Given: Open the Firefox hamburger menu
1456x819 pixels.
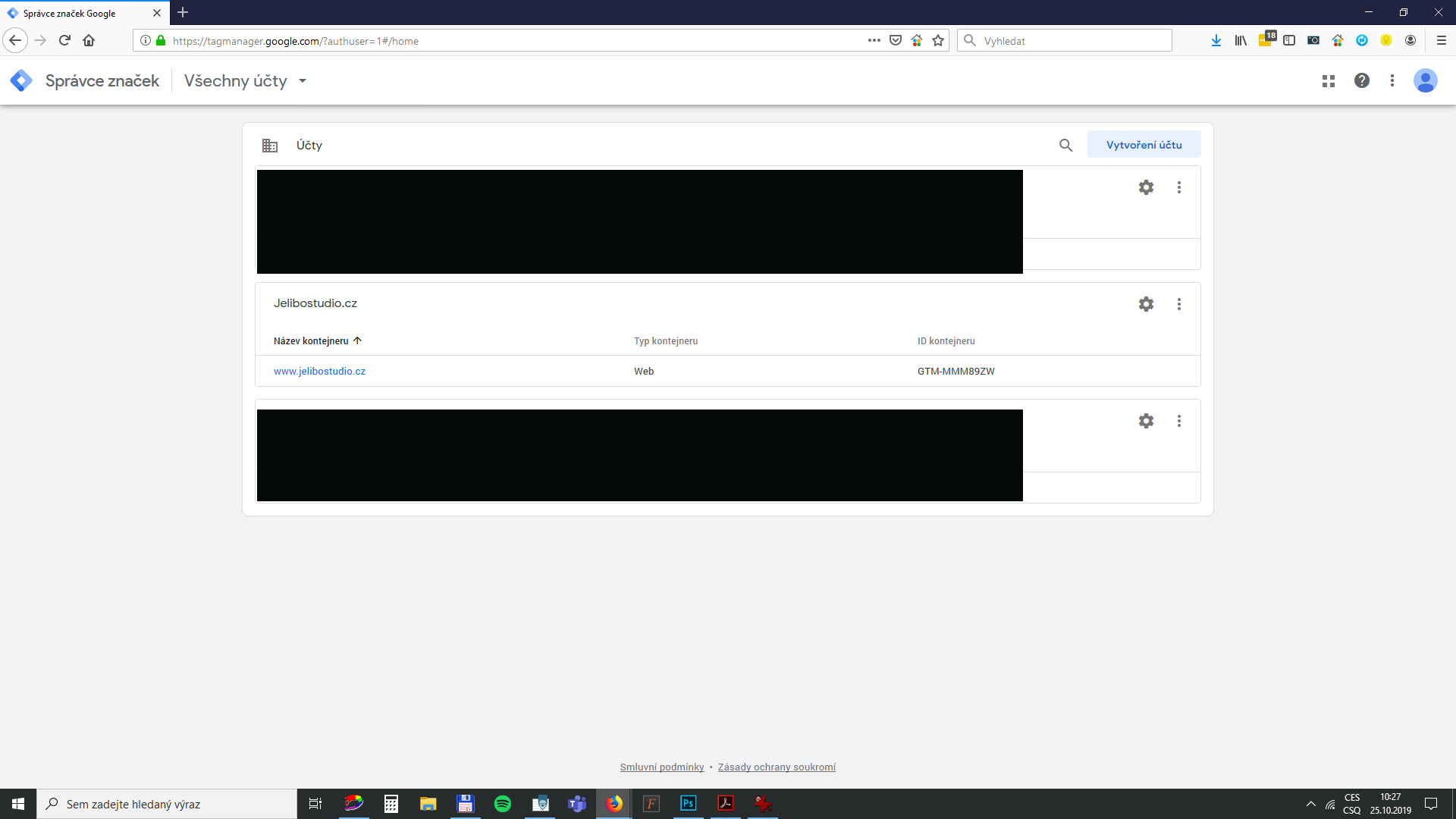Looking at the screenshot, I should tap(1442, 40).
